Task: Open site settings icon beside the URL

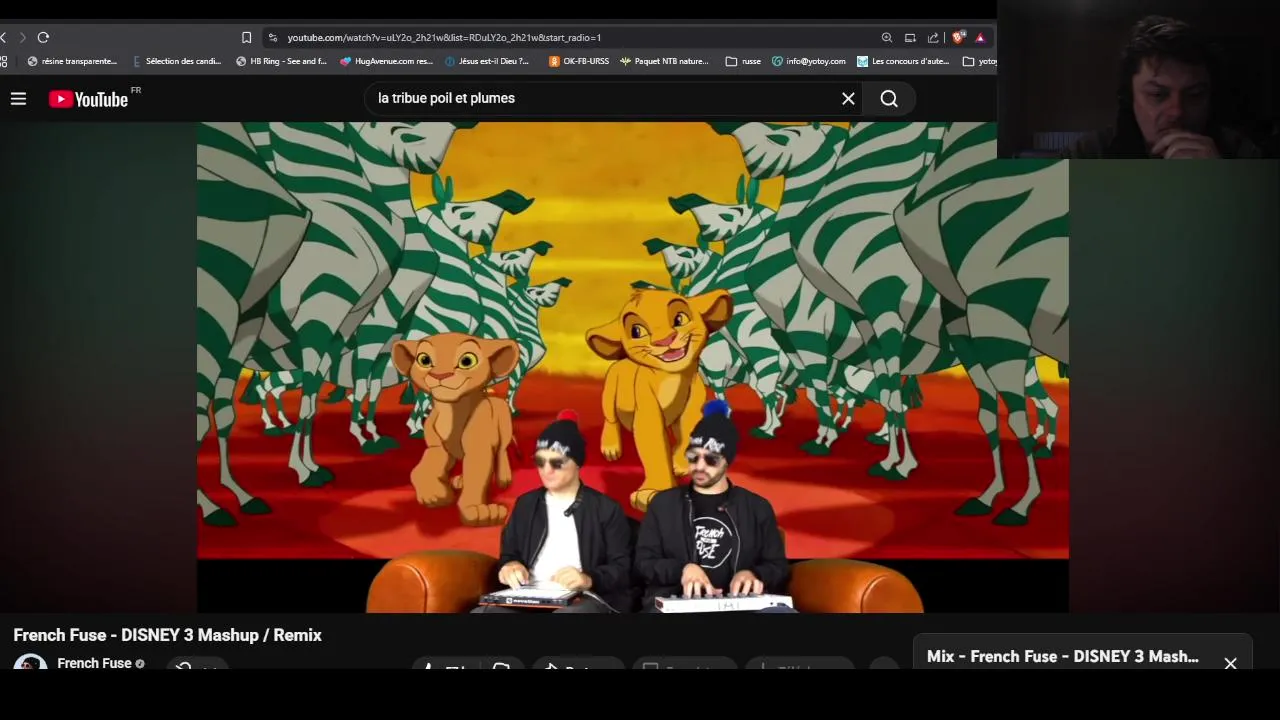Action: (272, 37)
